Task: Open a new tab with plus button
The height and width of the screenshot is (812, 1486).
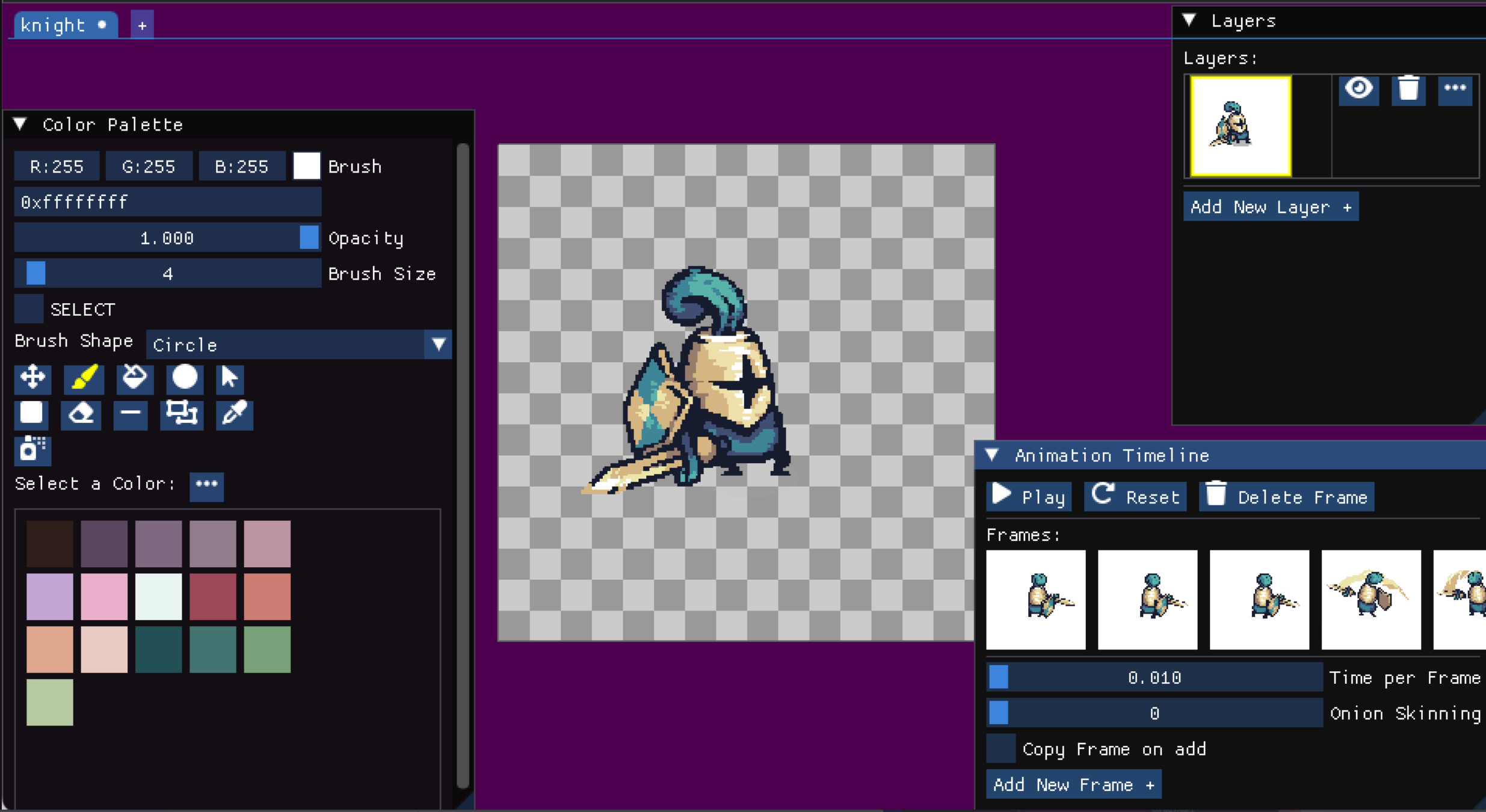Action: [x=142, y=25]
